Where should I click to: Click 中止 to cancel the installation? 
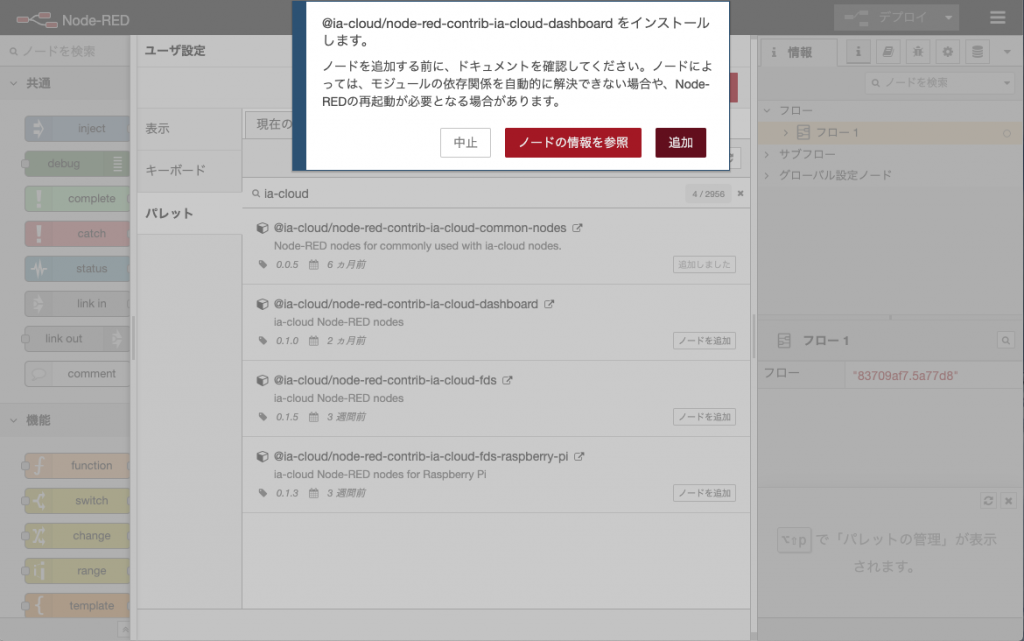465,142
